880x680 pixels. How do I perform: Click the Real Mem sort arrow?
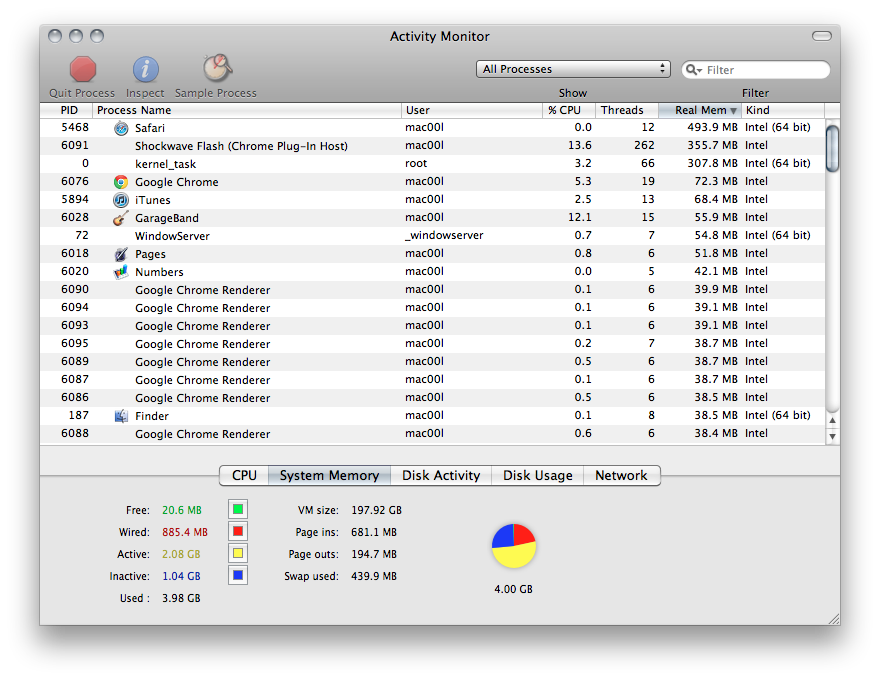tap(733, 111)
